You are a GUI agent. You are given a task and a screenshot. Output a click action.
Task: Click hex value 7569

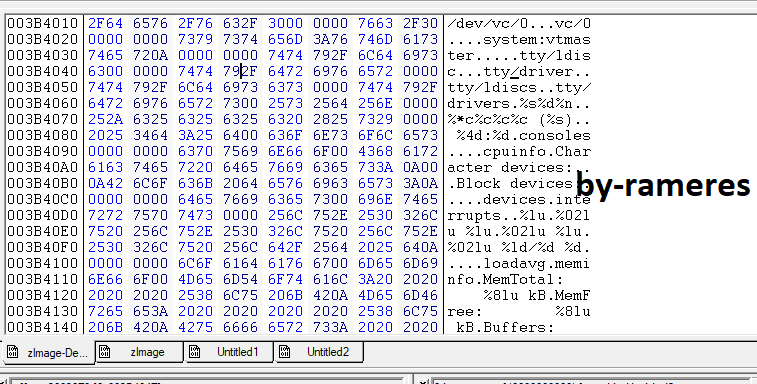(240, 151)
